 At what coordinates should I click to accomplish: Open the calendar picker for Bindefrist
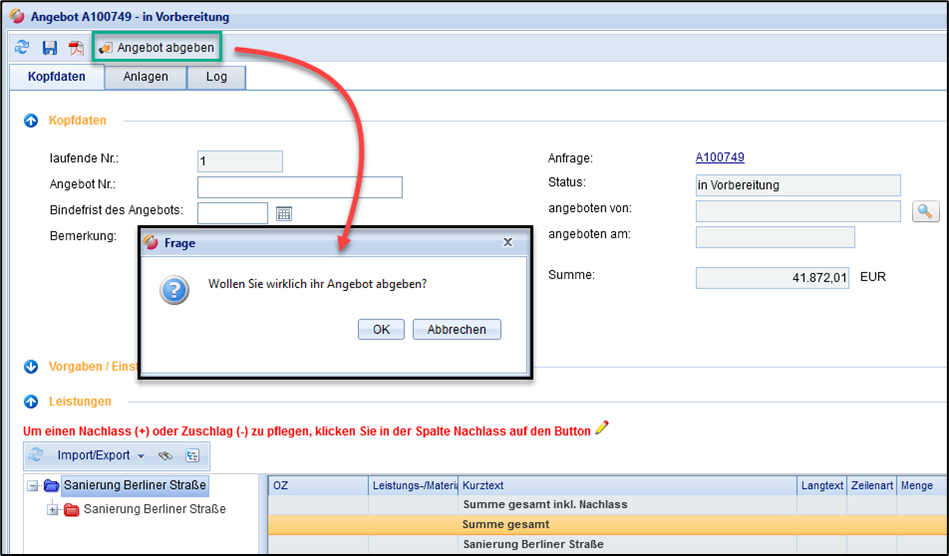point(283,213)
